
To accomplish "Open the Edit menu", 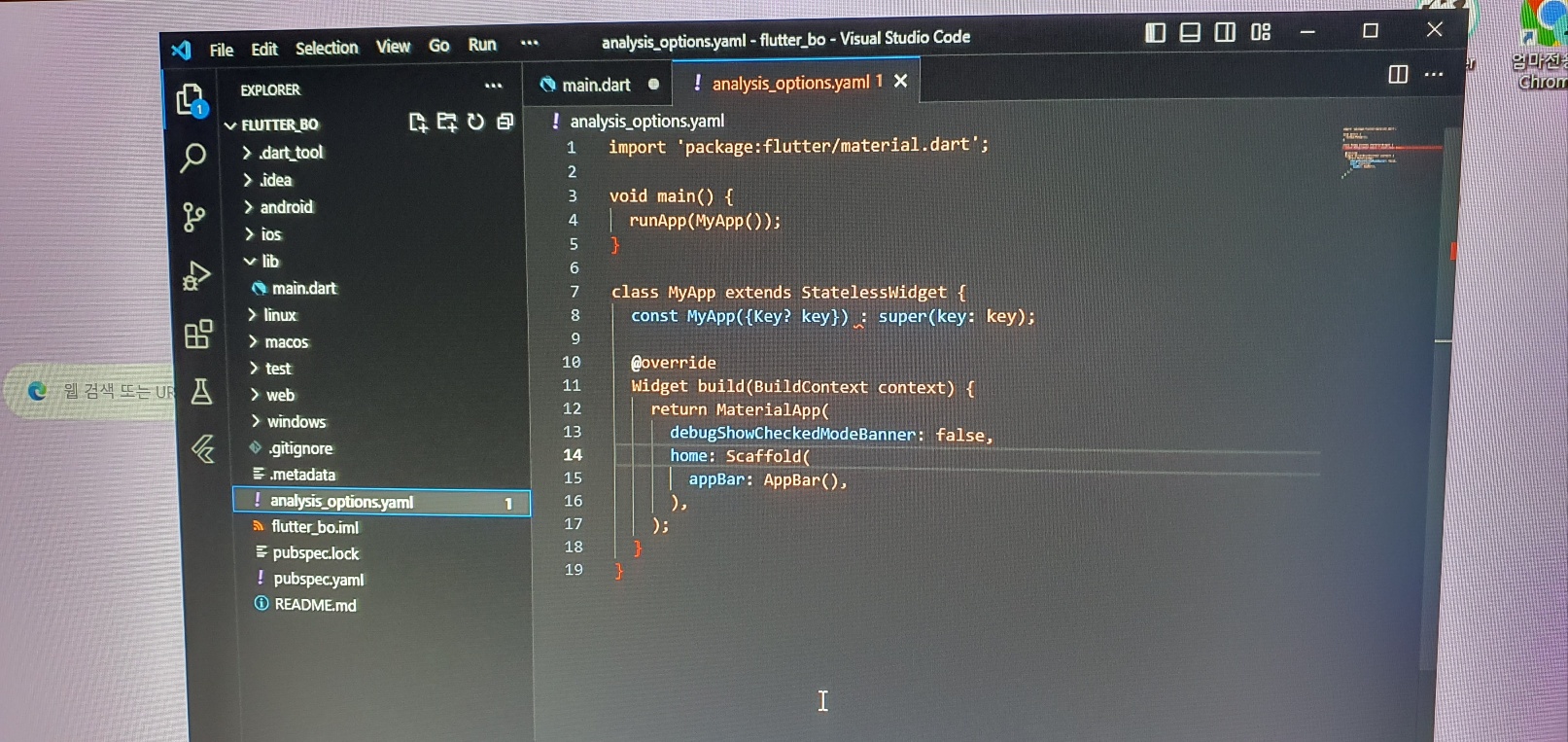I will coord(264,49).
